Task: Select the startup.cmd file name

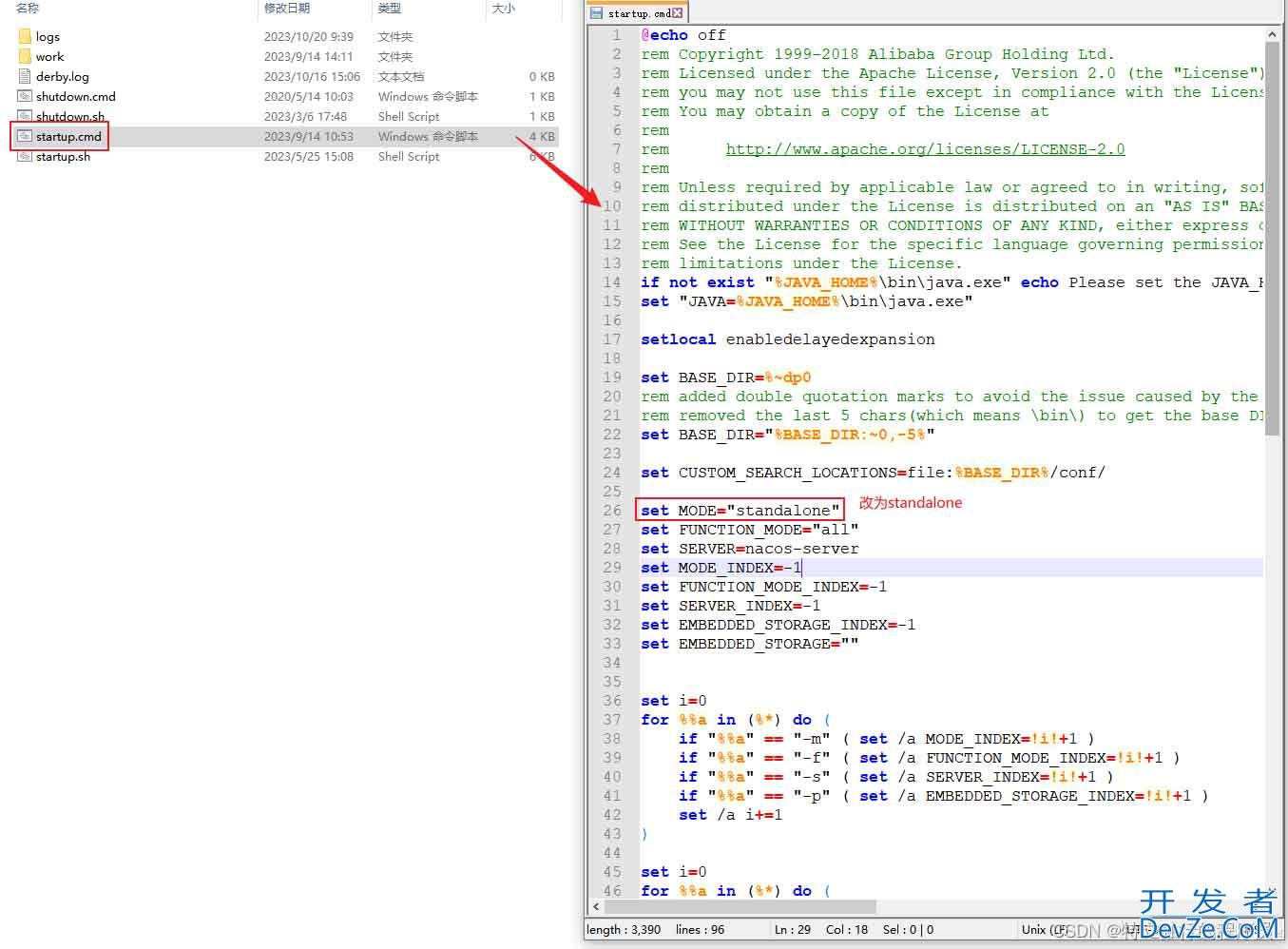Action: click(68, 136)
